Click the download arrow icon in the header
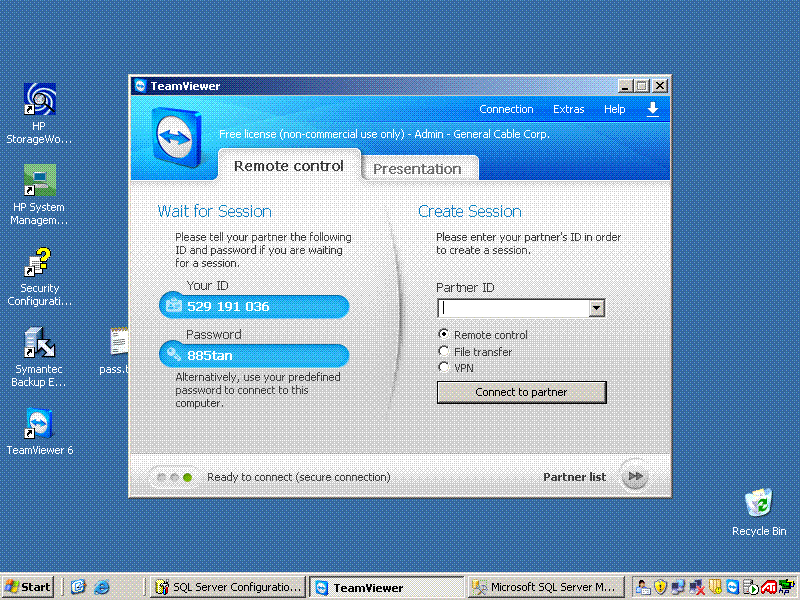The height and width of the screenshot is (600, 800). click(653, 109)
